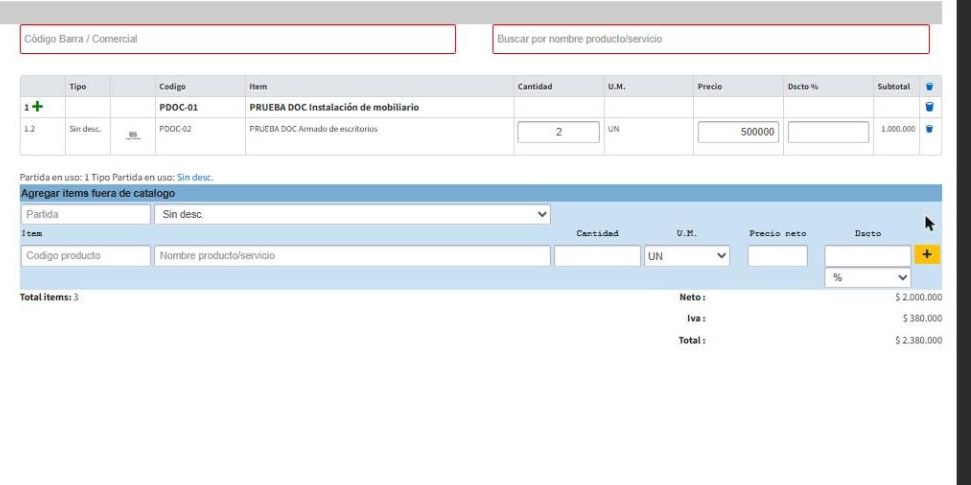Image resolution: width=971 pixels, height=485 pixels.
Task: Click the Nombre producto/servicio input field
Action: coord(352,256)
